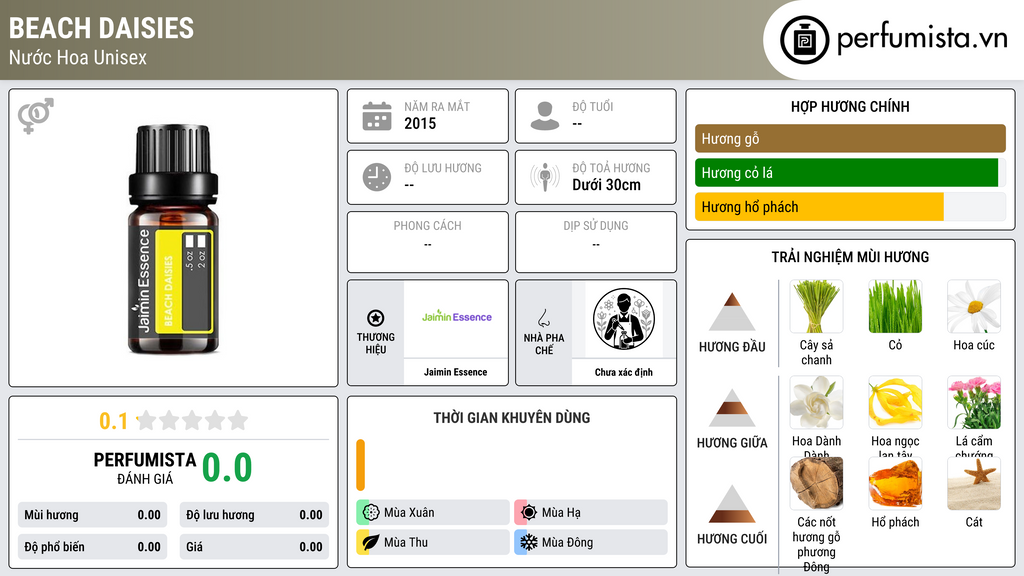
Task: Click the Beach Daisies bottle product image
Action: tap(173, 239)
